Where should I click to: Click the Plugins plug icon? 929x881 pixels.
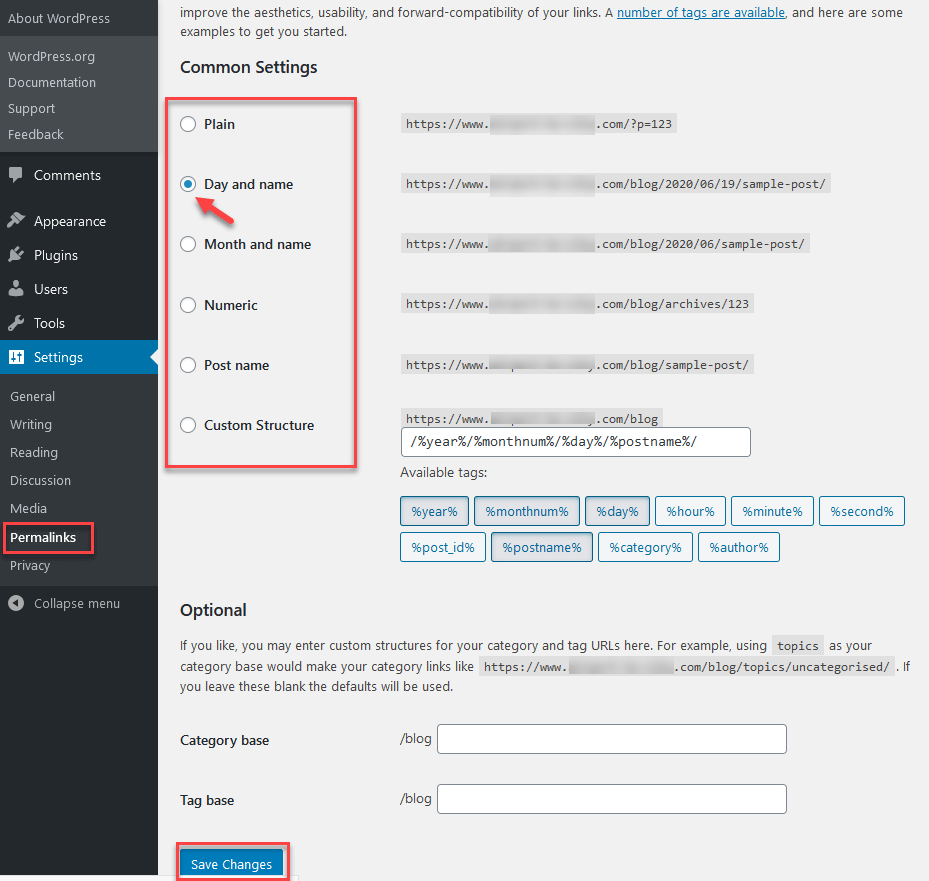point(16,255)
